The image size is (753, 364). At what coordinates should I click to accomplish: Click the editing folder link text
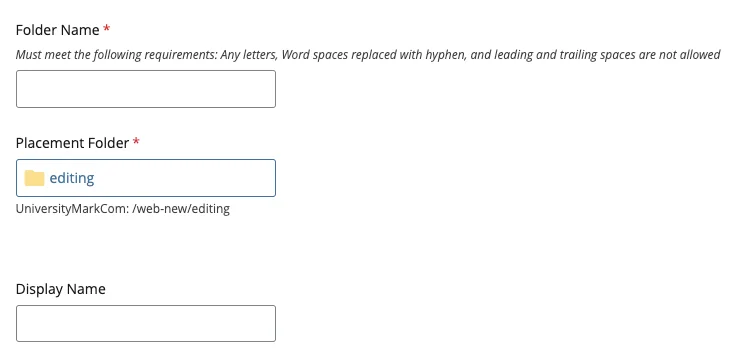pos(72,178)
